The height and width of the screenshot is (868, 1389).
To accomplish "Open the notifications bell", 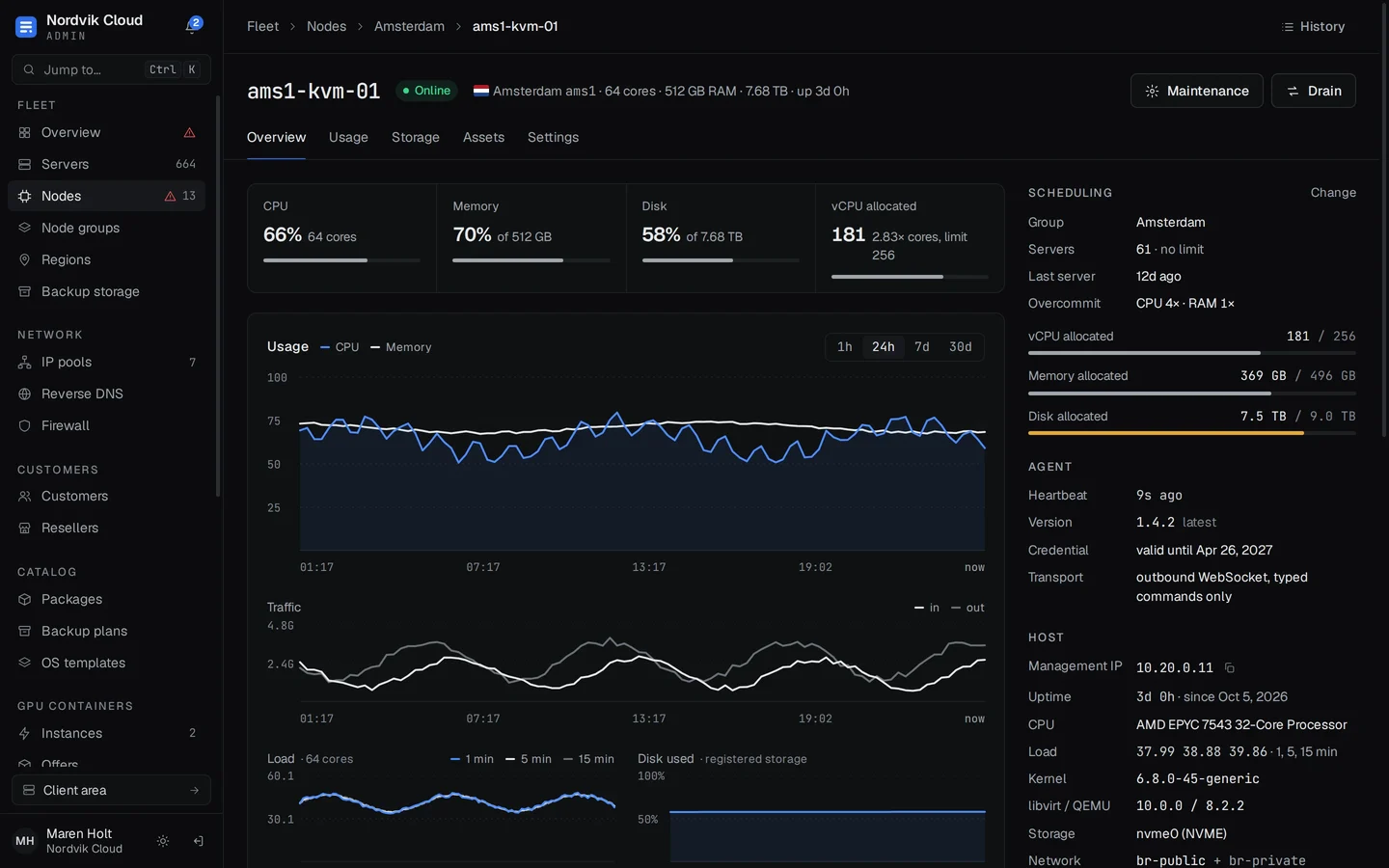I will pos(192,26).
